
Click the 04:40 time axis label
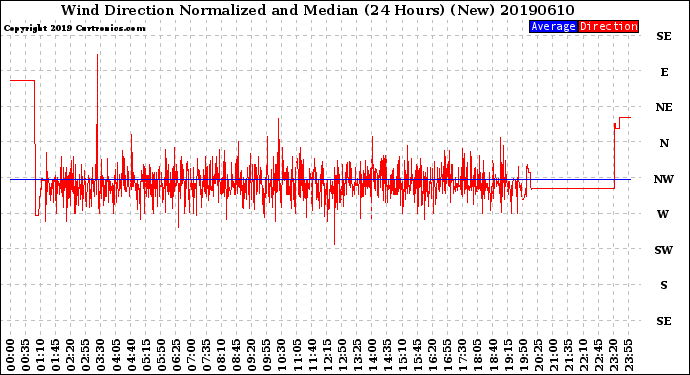131,355
